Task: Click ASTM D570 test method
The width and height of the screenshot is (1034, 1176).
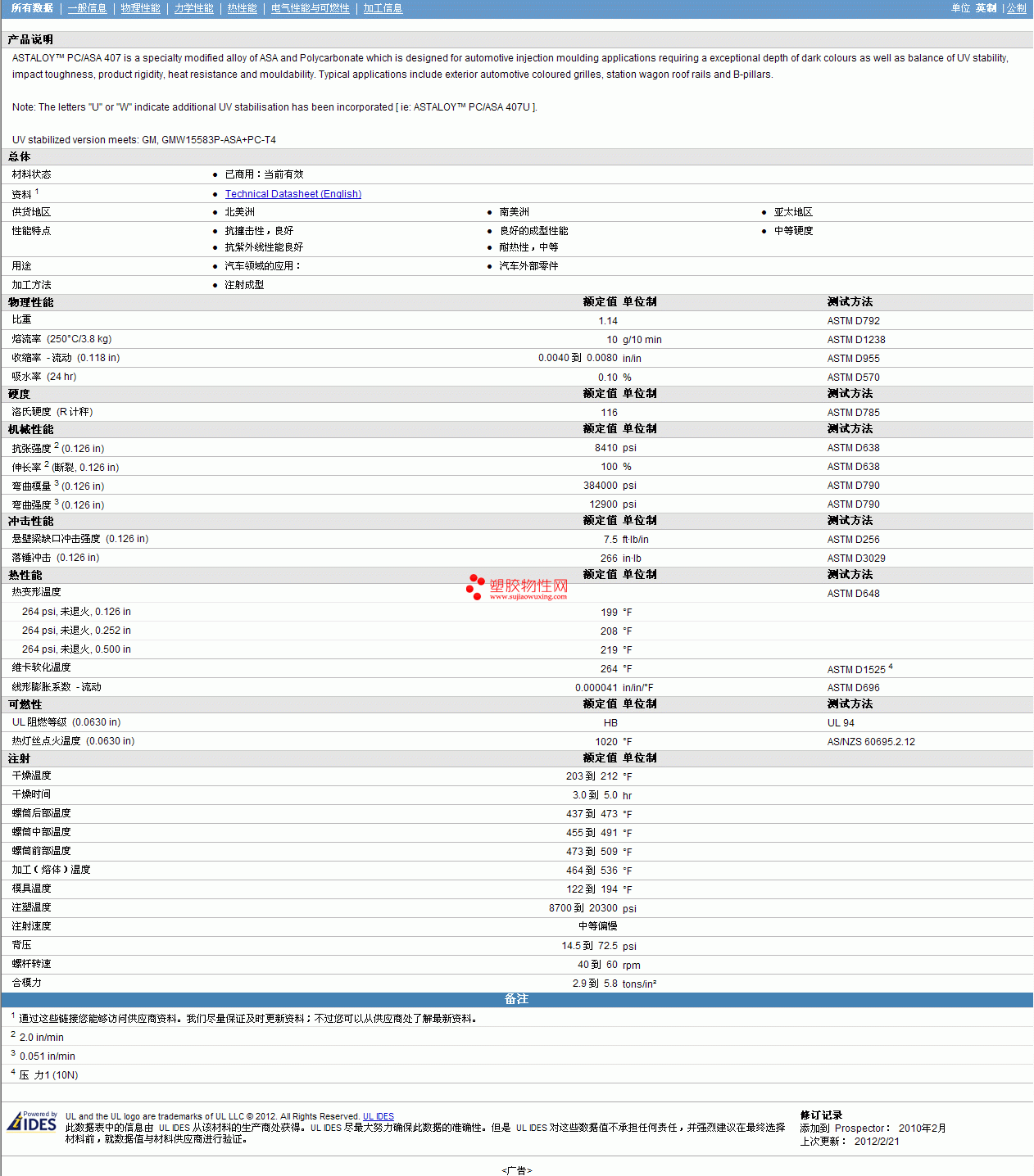Action: point(853,378)
